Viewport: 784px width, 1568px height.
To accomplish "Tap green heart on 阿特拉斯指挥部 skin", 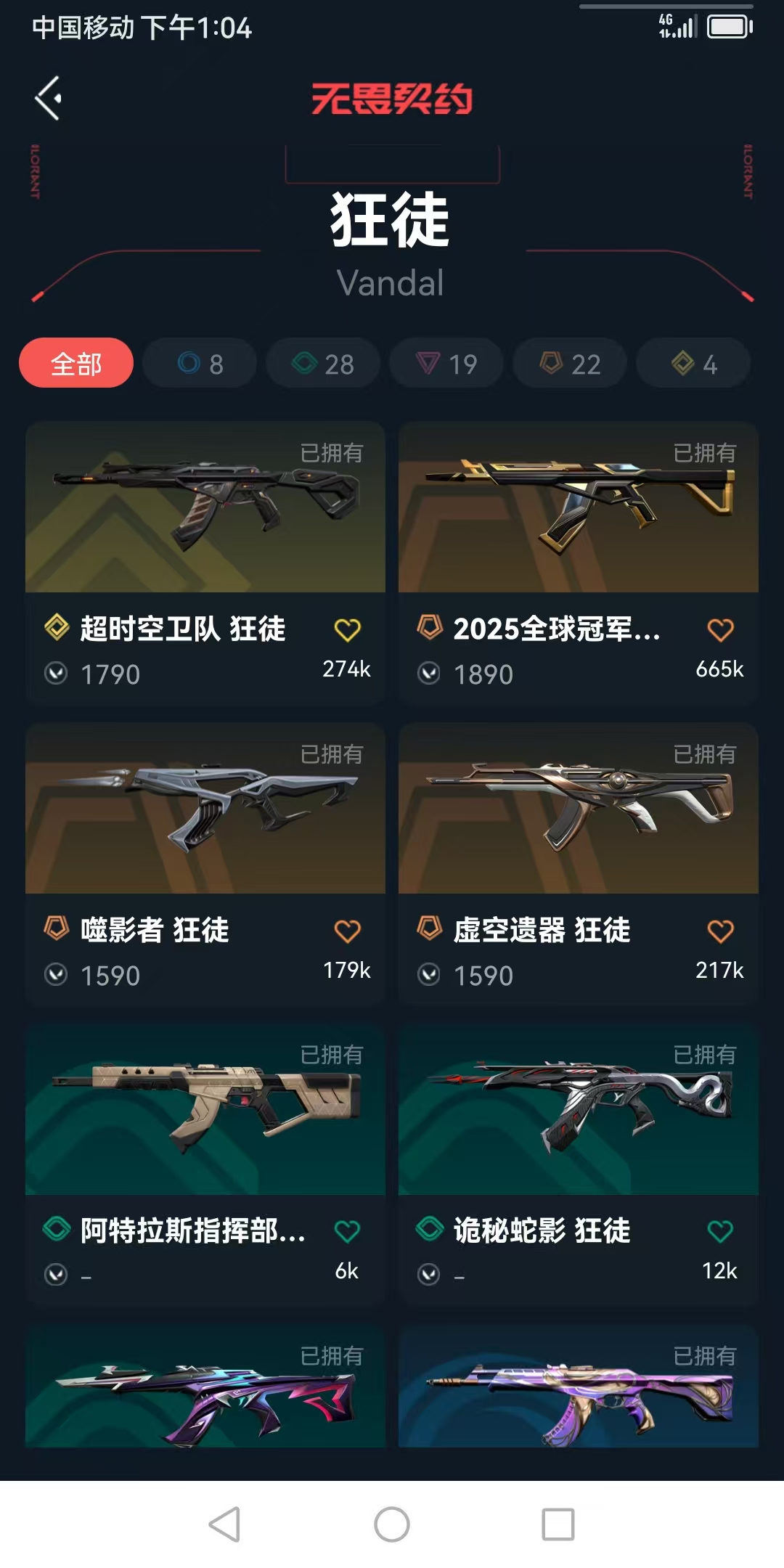I will 347,1231.
